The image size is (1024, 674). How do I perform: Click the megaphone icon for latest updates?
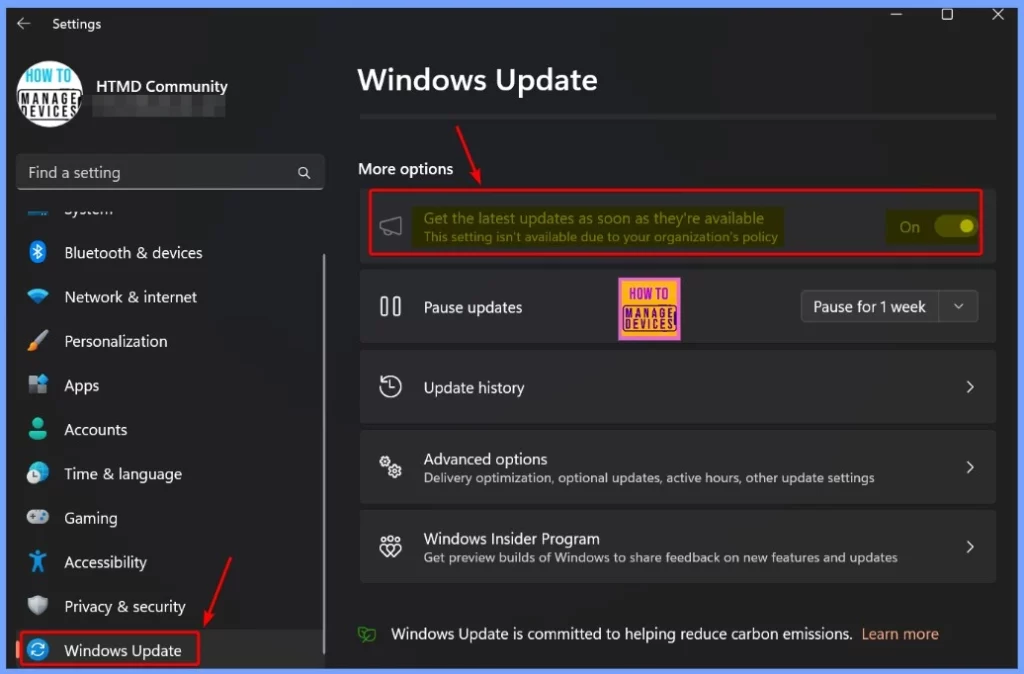click(391, 226)
